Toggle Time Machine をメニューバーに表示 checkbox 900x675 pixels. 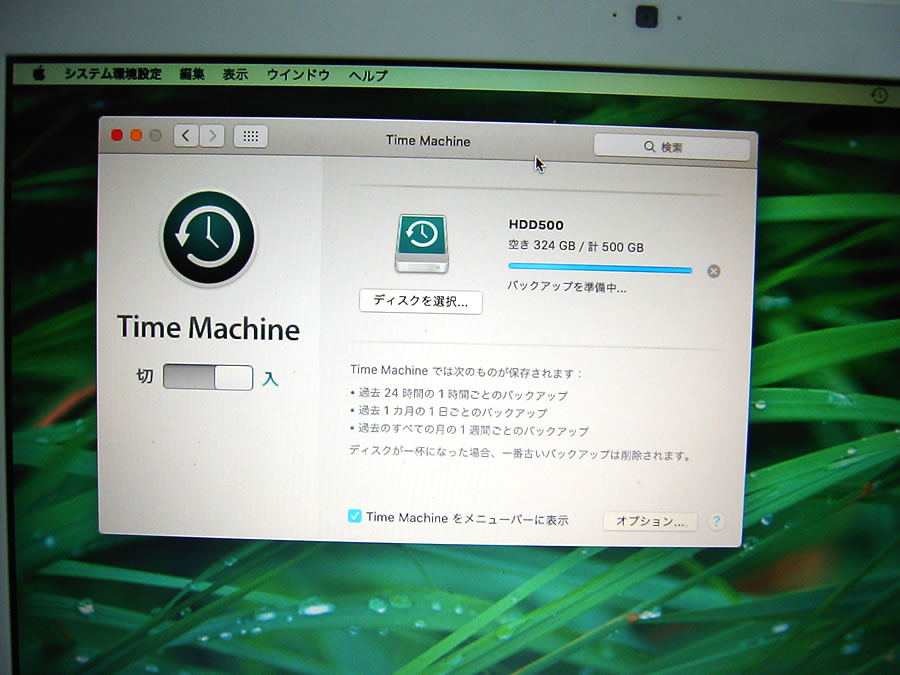[355, 516]
